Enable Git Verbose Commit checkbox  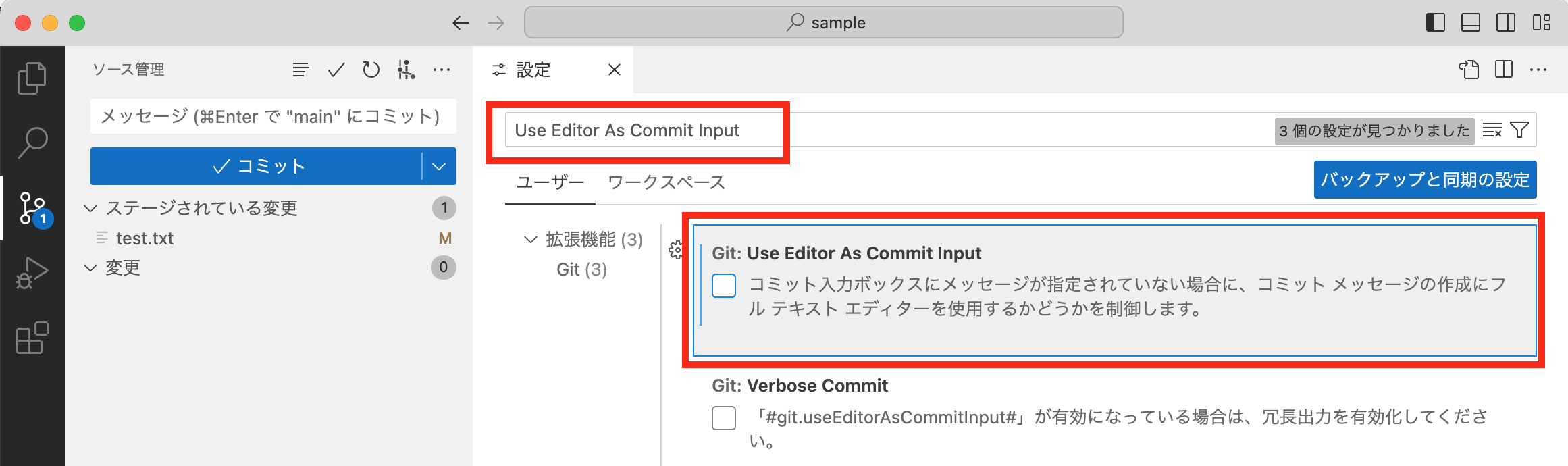pos(724,418)
